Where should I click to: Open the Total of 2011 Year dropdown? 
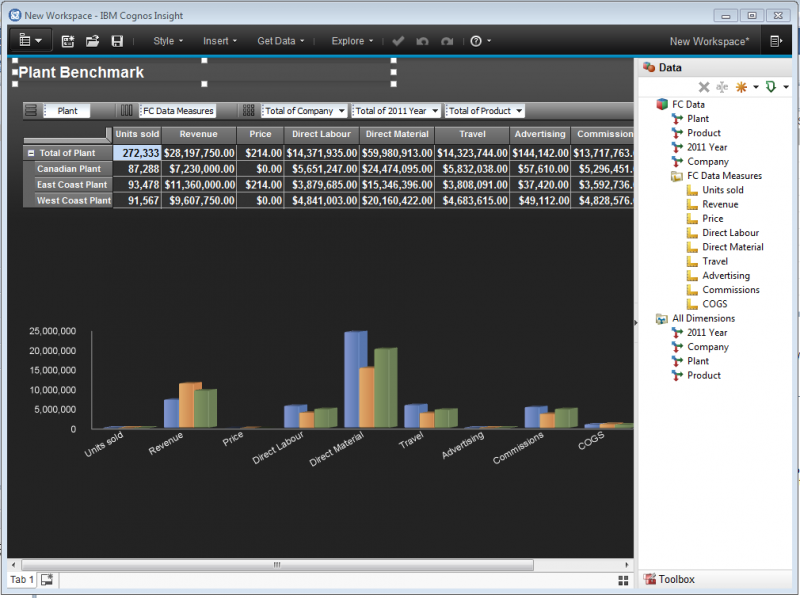394,111
